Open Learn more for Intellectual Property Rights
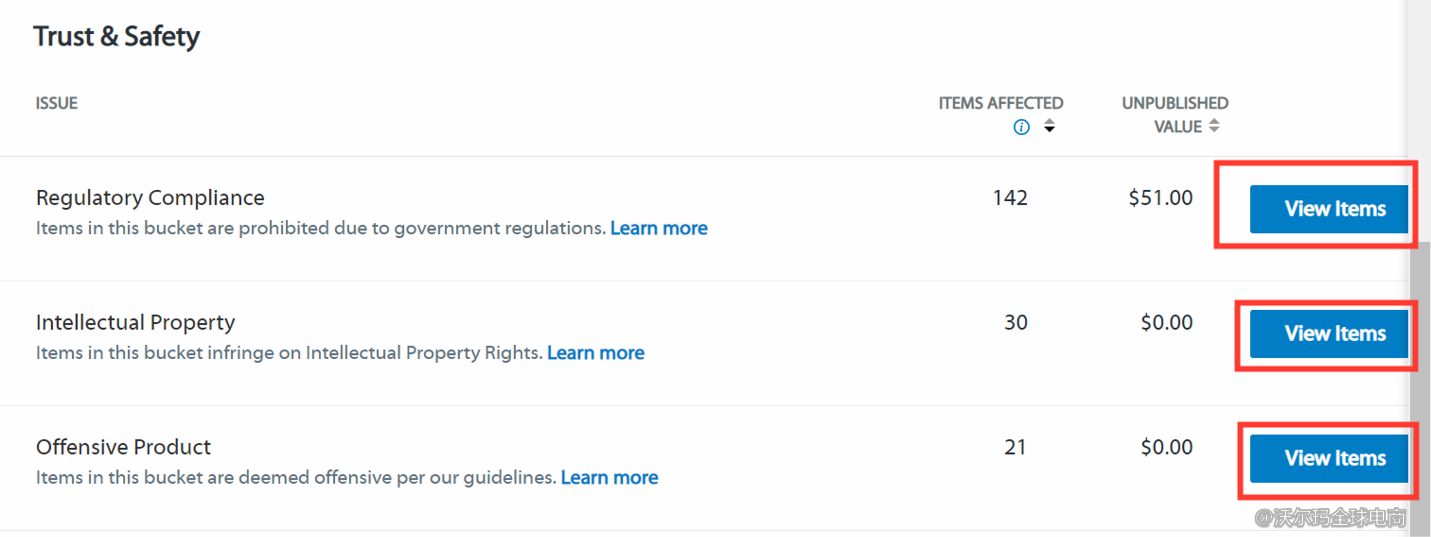This screenshot has width=1431, height=537. [595, 353]
